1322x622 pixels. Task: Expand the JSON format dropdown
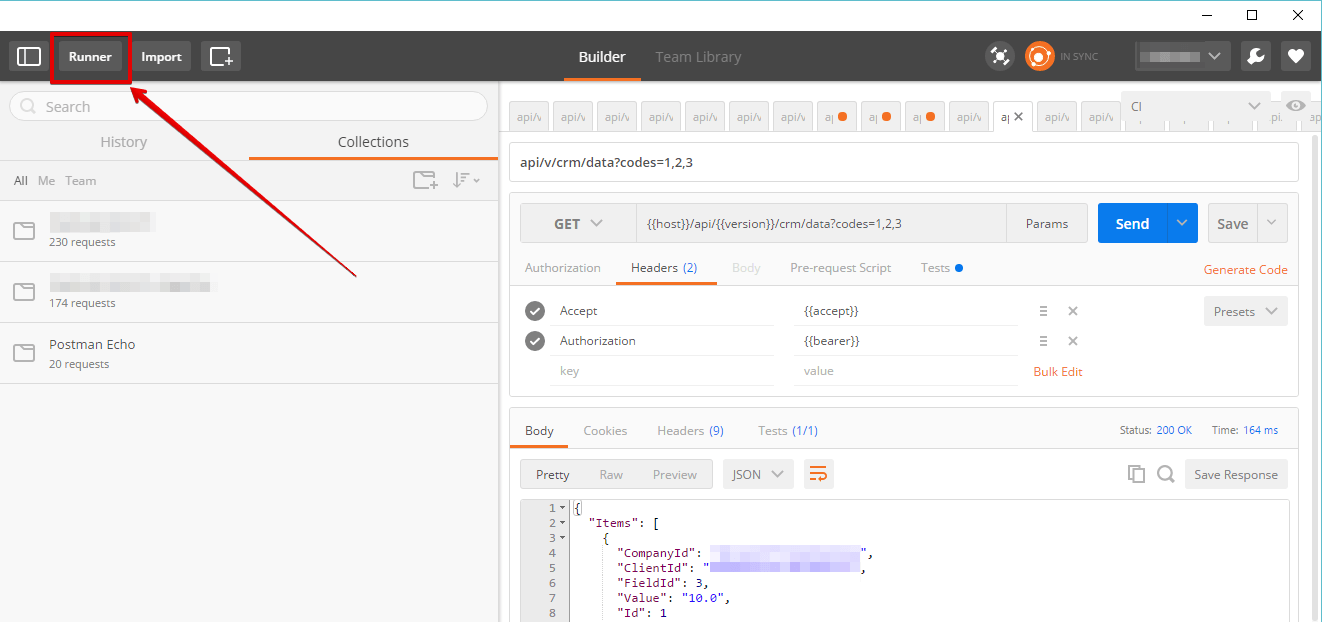point(758,474)
